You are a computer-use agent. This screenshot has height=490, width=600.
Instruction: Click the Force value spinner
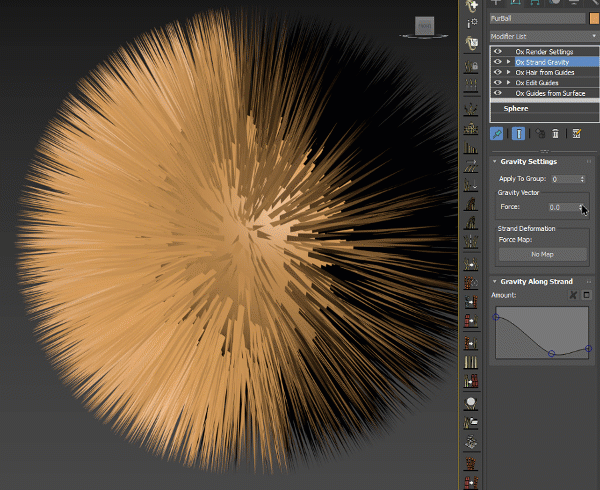(x=582, y=207)
